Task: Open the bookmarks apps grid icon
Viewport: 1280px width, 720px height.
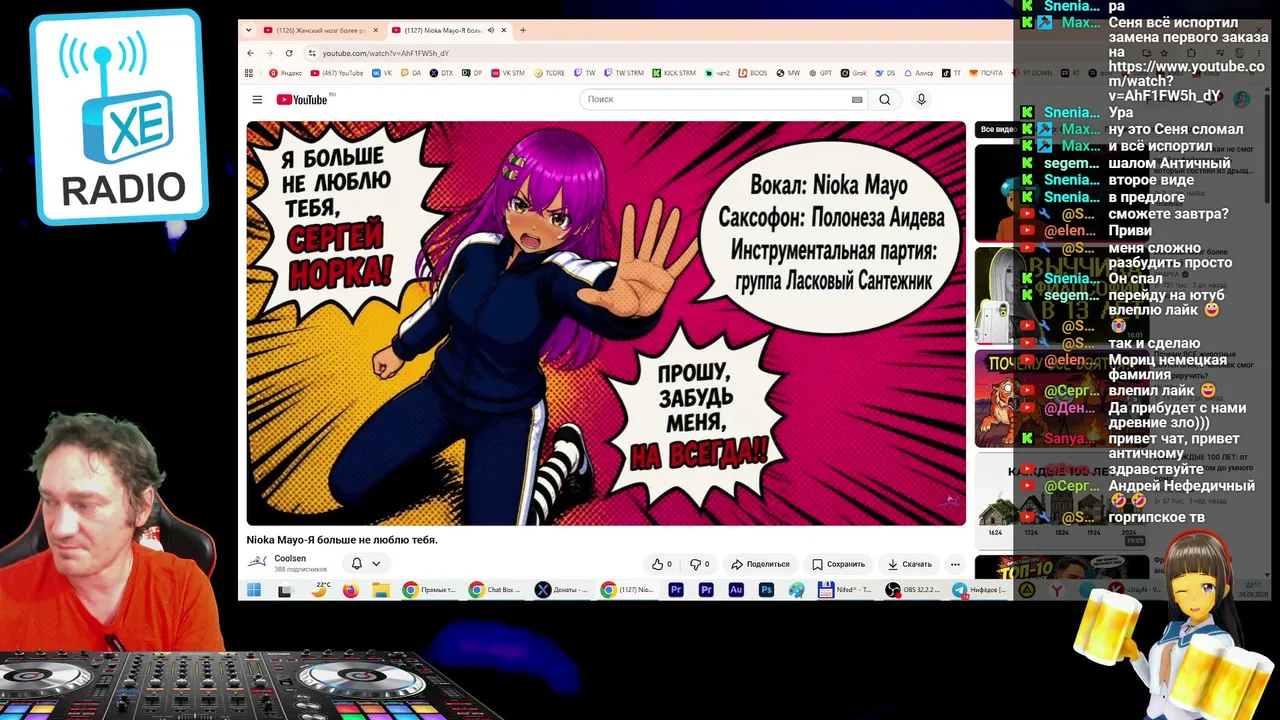Action: point(249,73)
